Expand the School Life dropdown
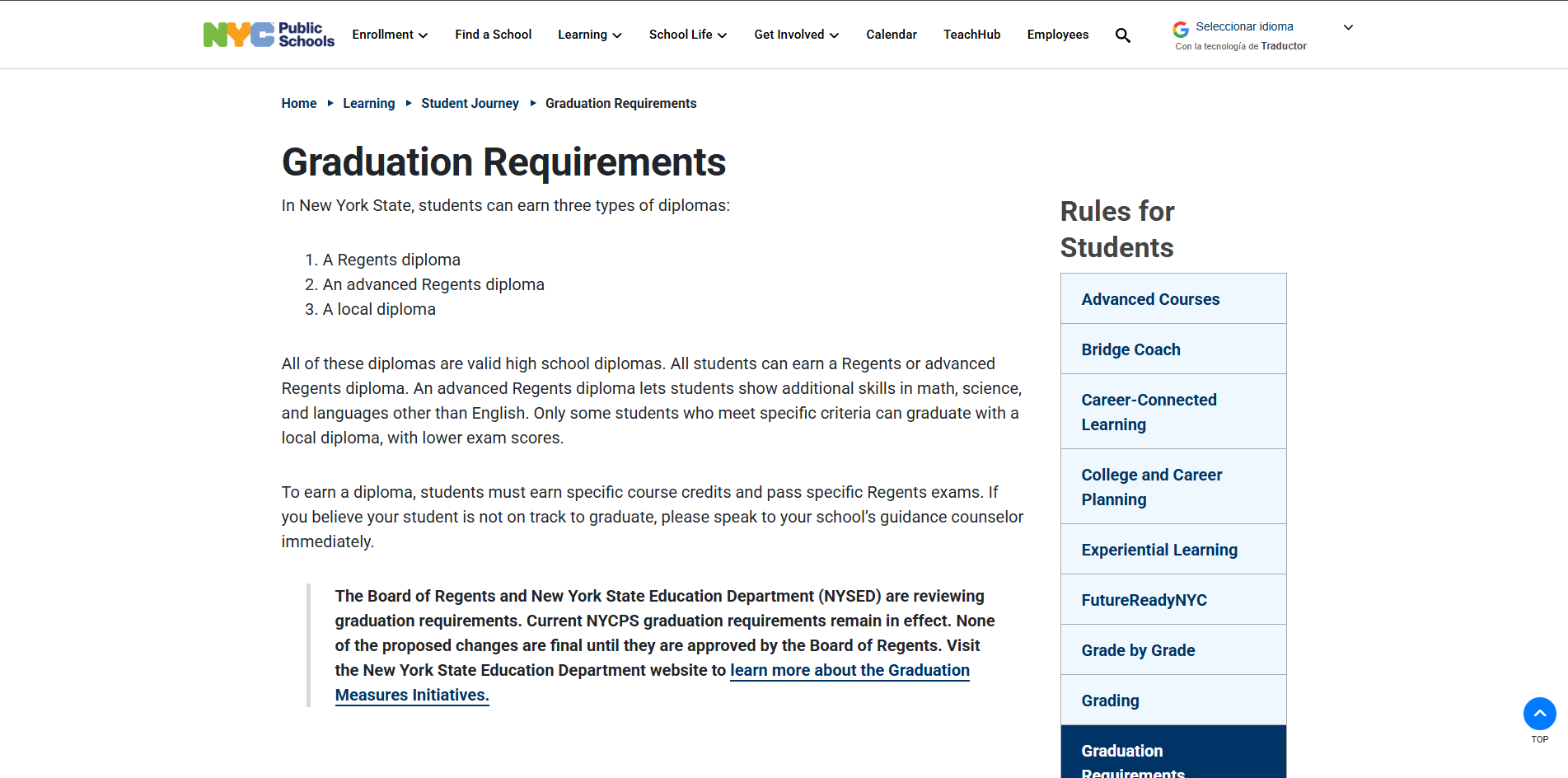 coord(688,35)
